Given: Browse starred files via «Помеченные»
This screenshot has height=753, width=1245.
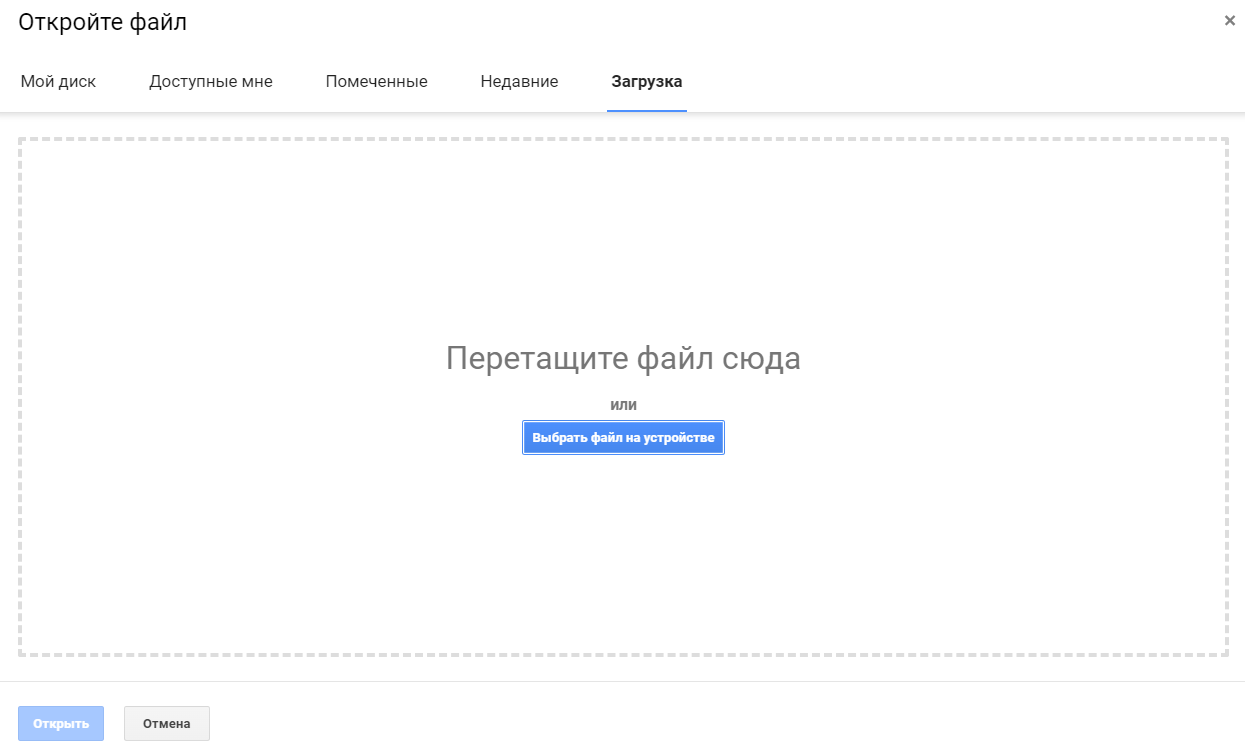Looking at the screenshot, I should [376, 81].
